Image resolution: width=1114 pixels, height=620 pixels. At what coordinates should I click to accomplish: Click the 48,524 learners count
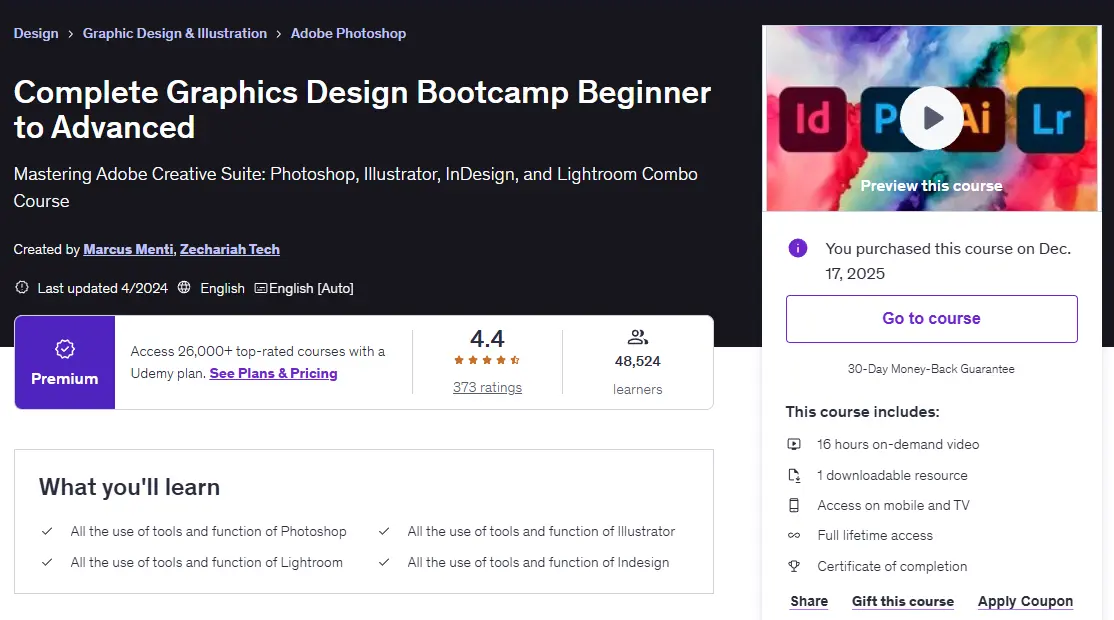[638, 361]
